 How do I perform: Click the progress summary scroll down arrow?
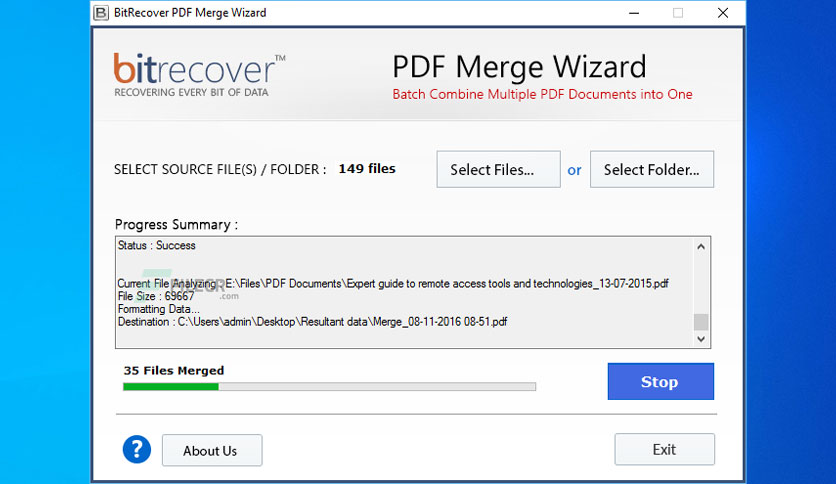point(701,339)
